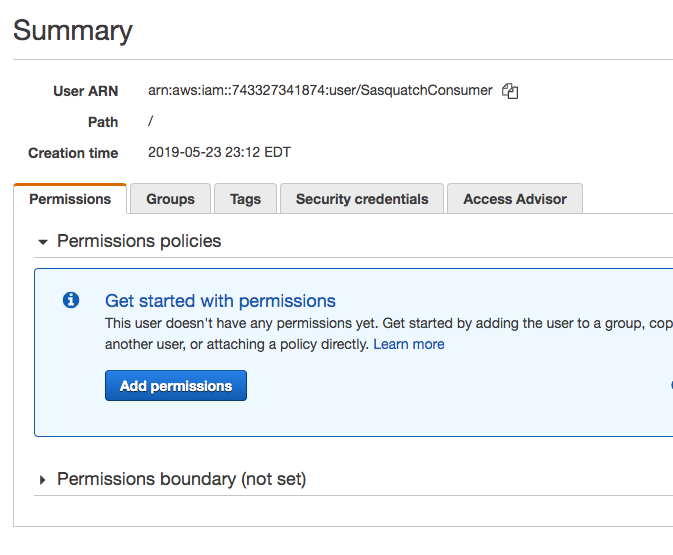
Task: Collapse the Permissions policies section arrow
Action: coord(42,242)
